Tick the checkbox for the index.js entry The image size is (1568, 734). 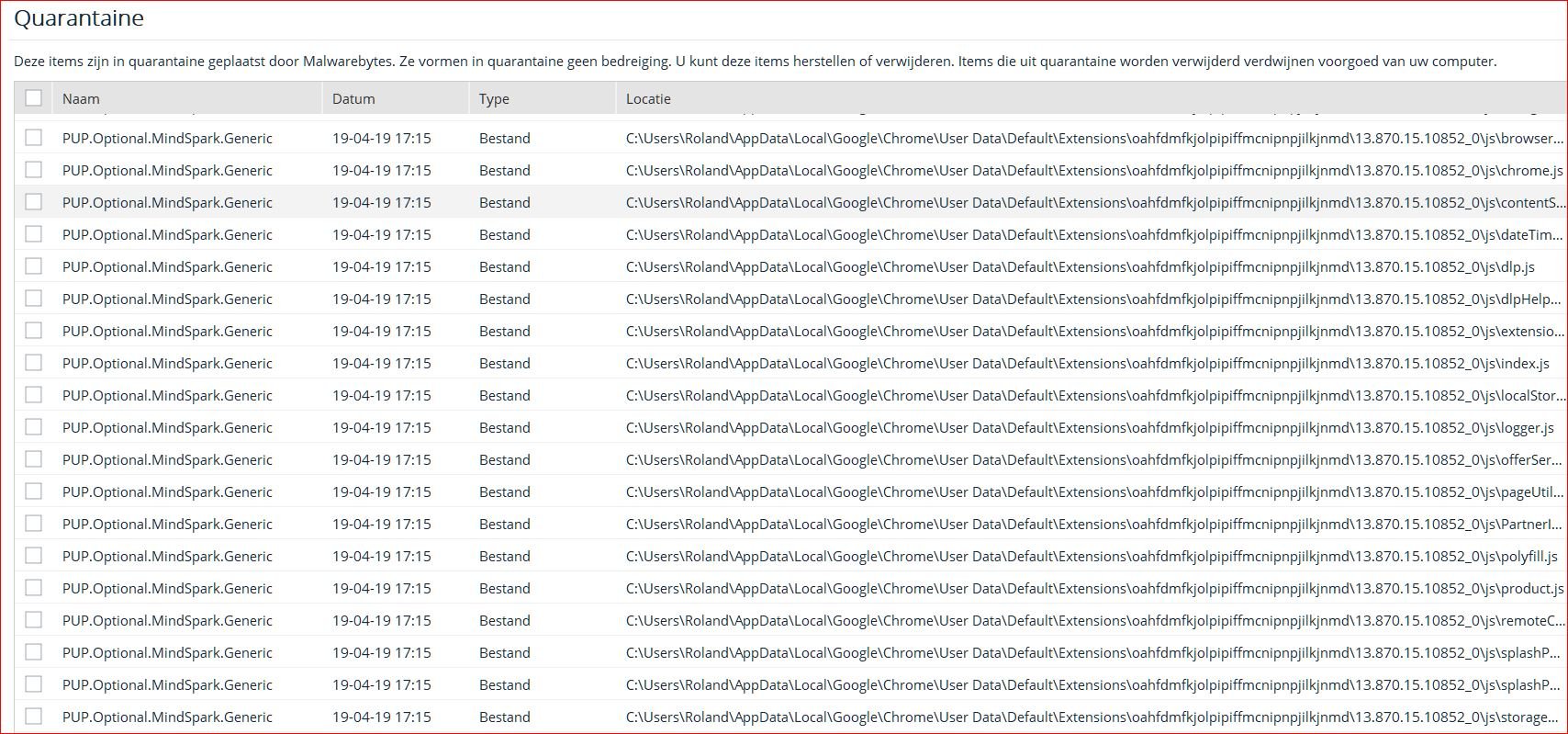[34, 362]
